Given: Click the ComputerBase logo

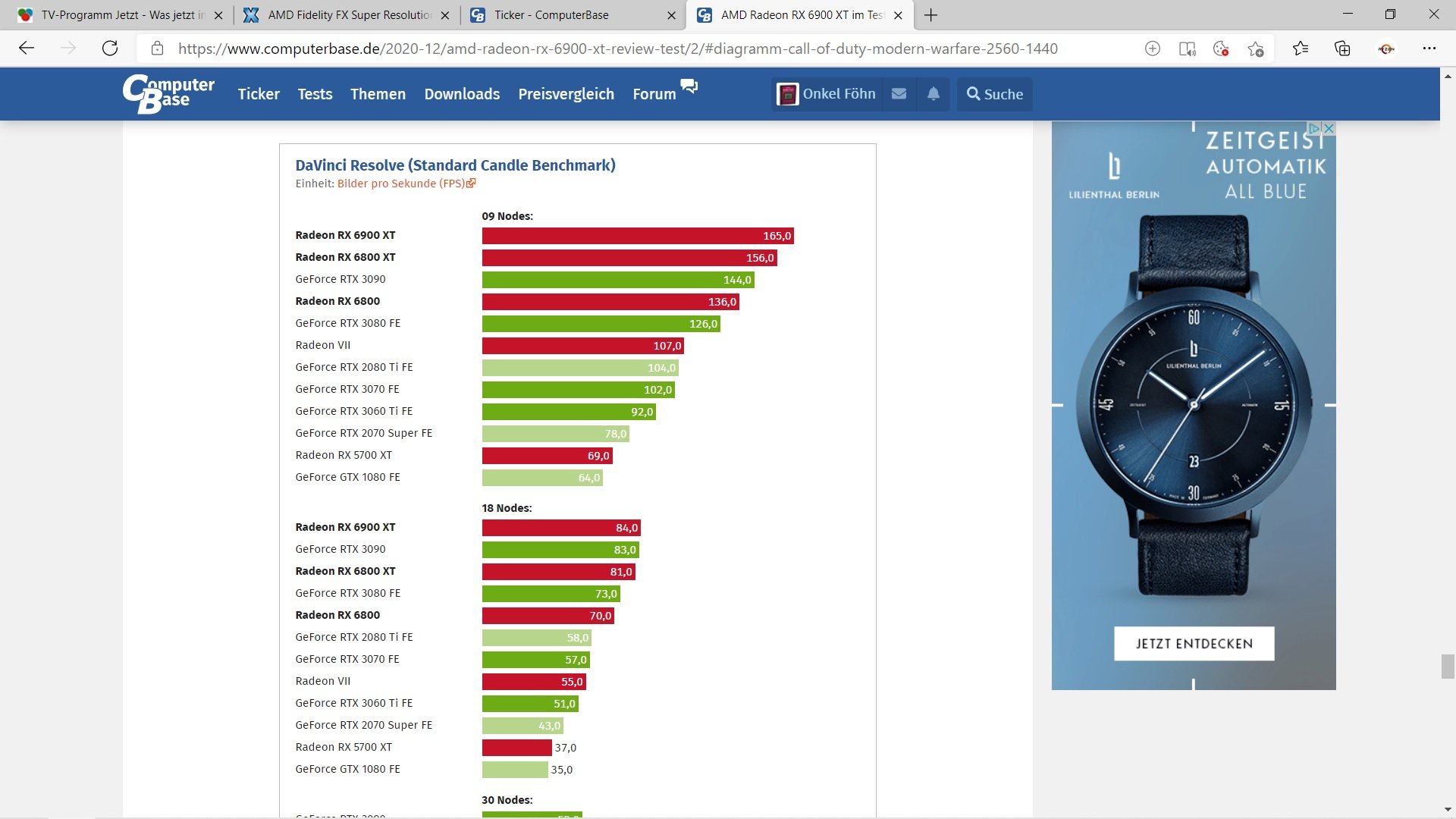Looking at the screenshot, I should (168, 94).
